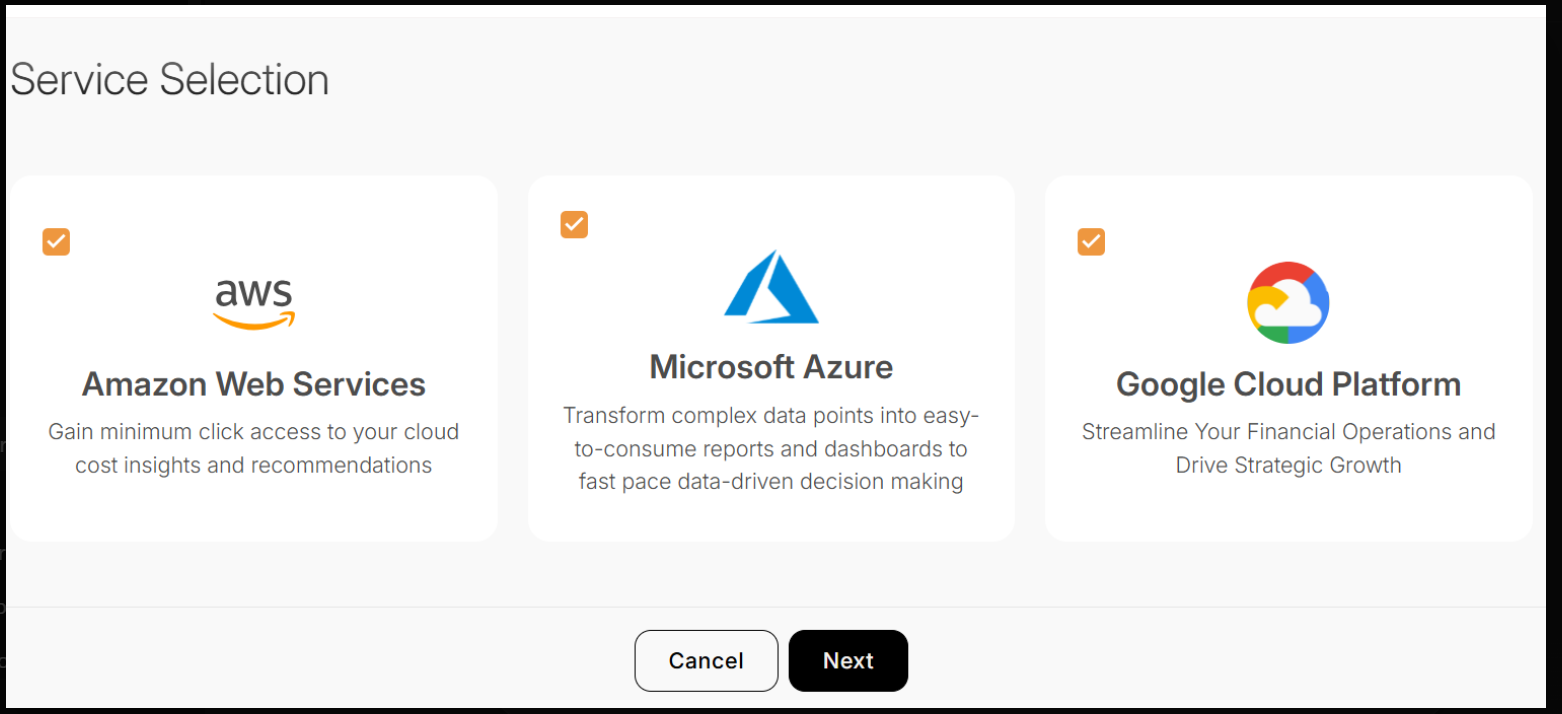Click the Microsoft Azure title text

(771, 367)
